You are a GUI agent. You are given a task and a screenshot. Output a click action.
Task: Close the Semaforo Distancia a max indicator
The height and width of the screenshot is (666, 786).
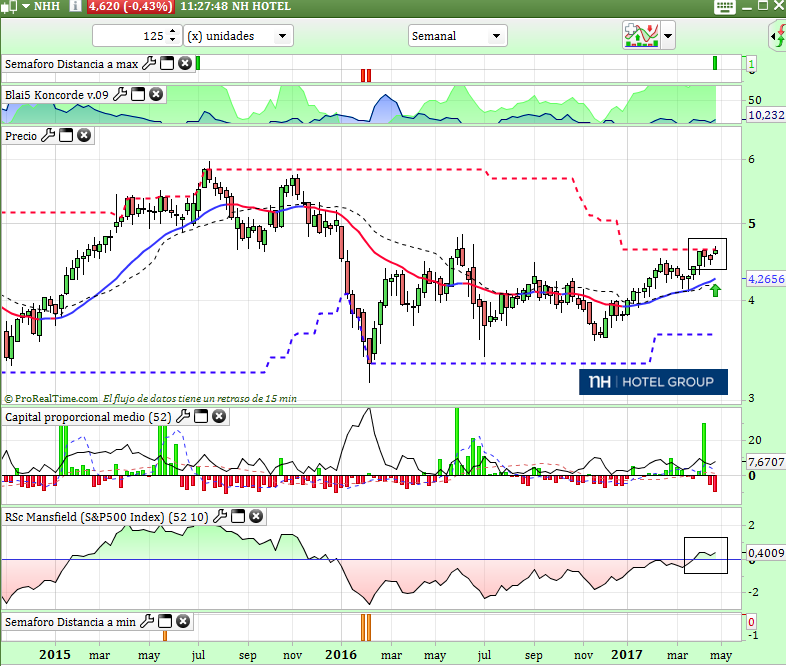click(x=185, y=63)
